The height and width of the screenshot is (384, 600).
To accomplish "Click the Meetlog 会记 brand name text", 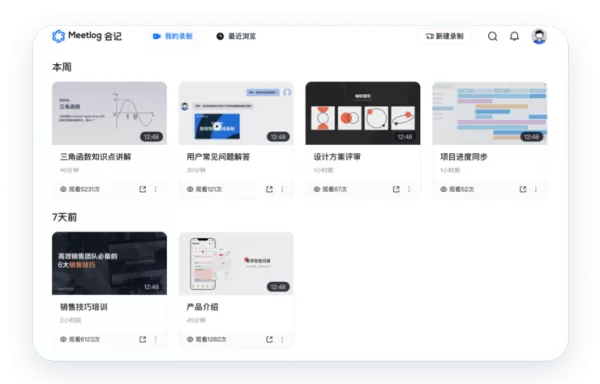I will coord(95,36).
